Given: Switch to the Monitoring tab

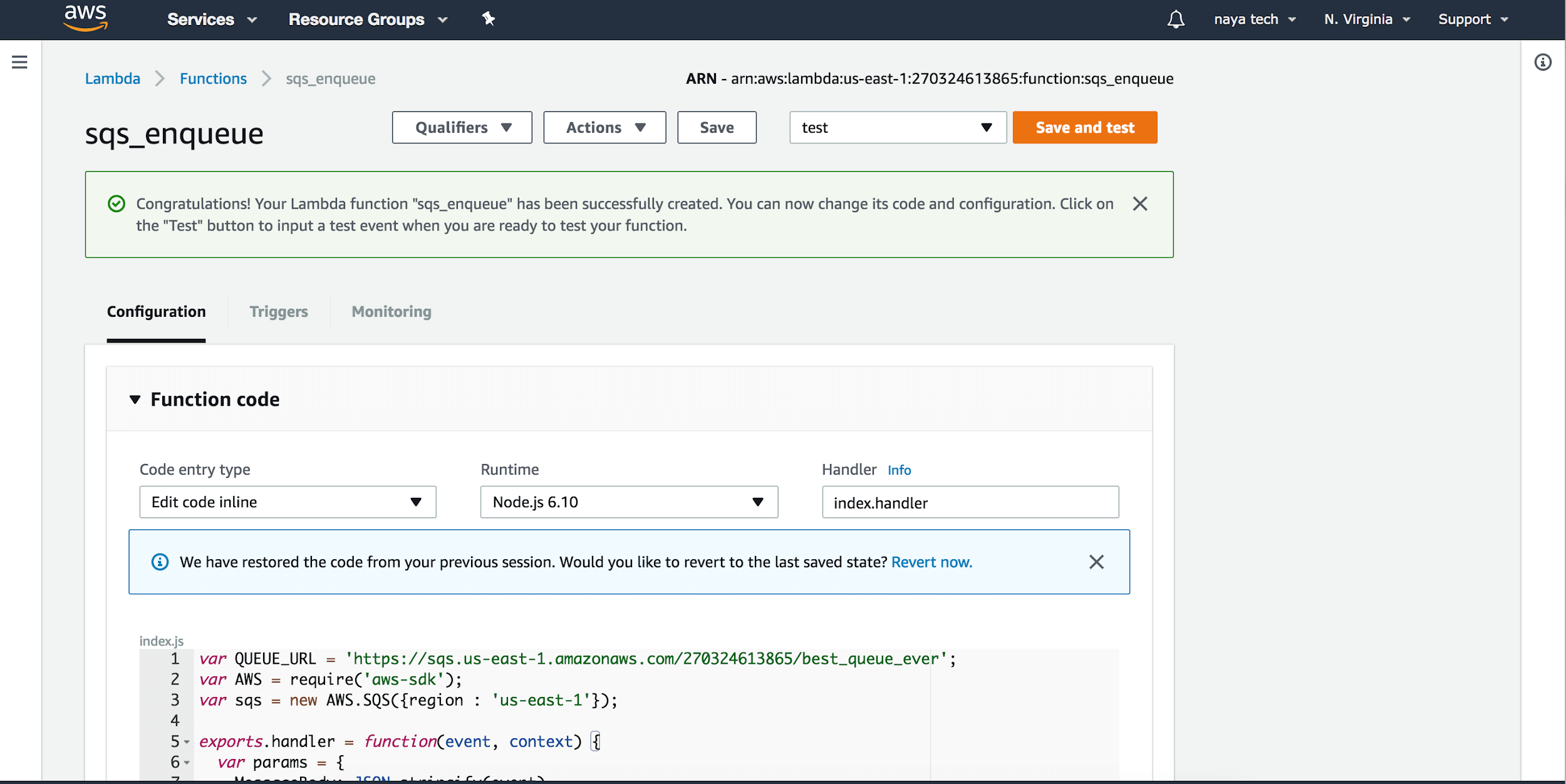Looking at the screenshot, I should point(391,312).
